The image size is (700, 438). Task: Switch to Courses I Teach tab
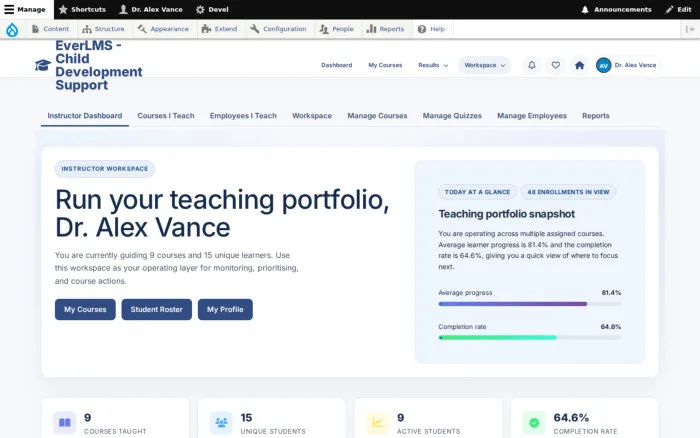click(x=166, y=116)
